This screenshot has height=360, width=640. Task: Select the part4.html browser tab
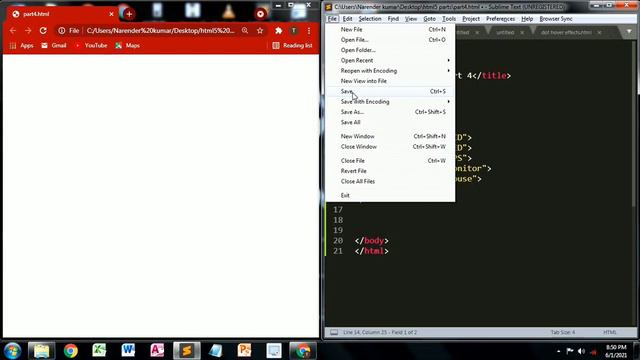point(61,14)
